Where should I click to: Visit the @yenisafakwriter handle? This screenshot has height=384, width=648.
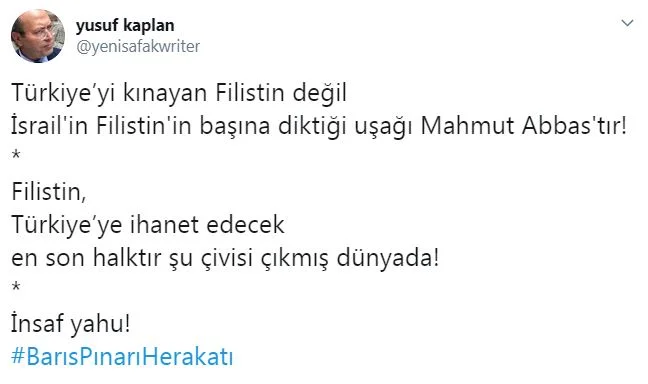coord(138,46)
